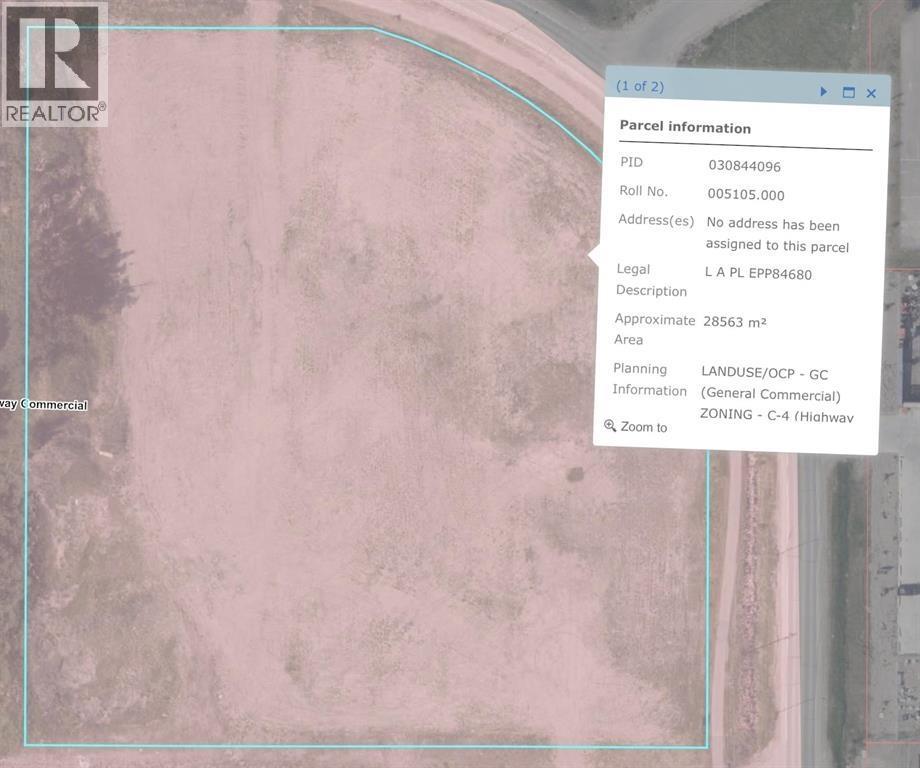920x768 pixels.
Task: Click the dock popup window icon
Action: [x=847, y=90]
